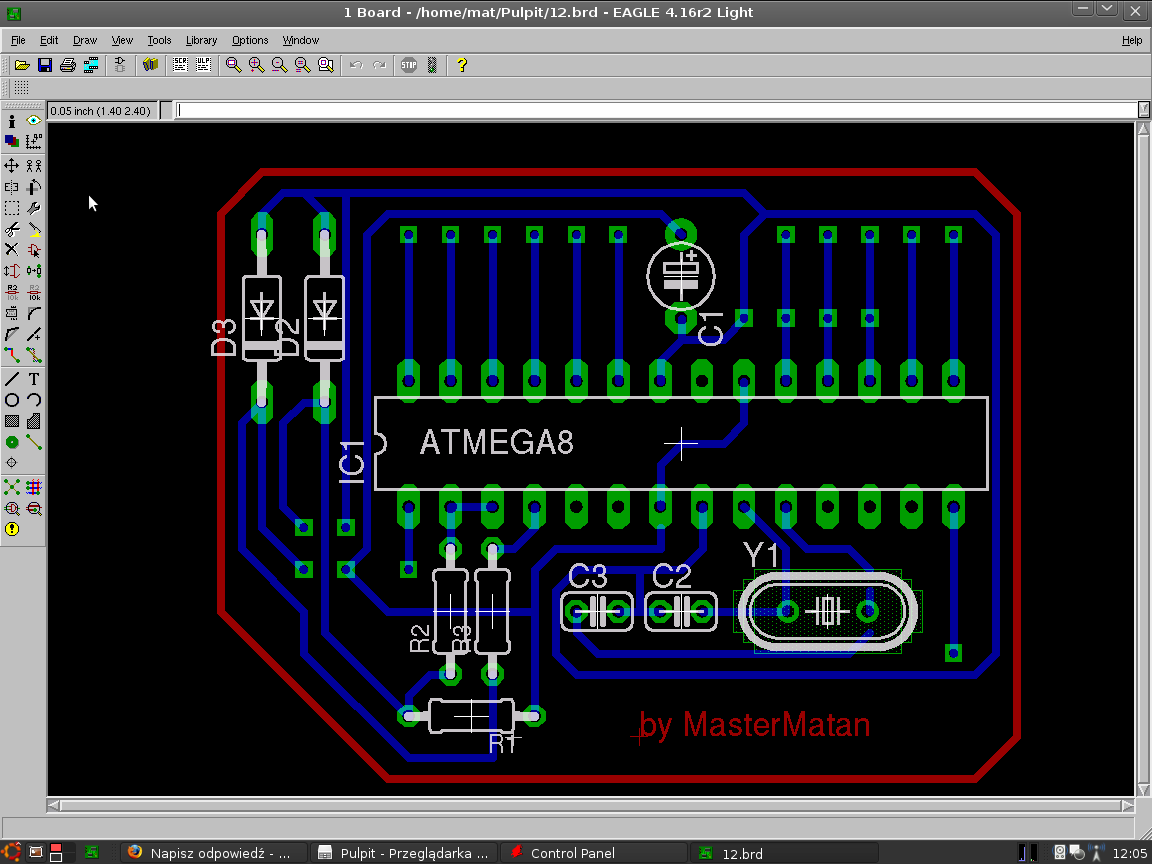
Task: Print the board layout
Action: (68, 65)
